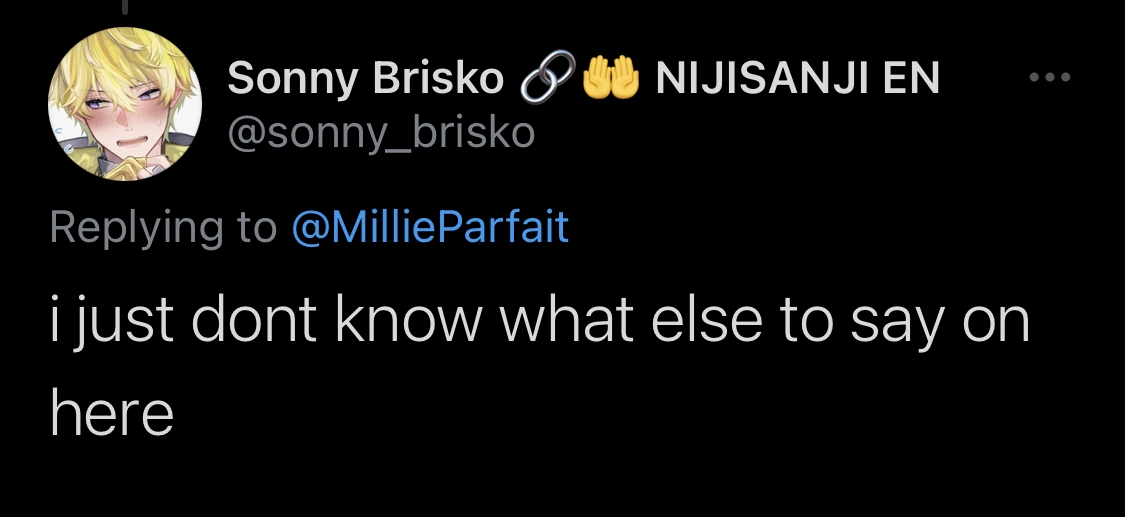Open the Sonny Brisko display name link
The height and width of the screenshot is (517, 1125).
pyautogui.click(x=365, y=78)
